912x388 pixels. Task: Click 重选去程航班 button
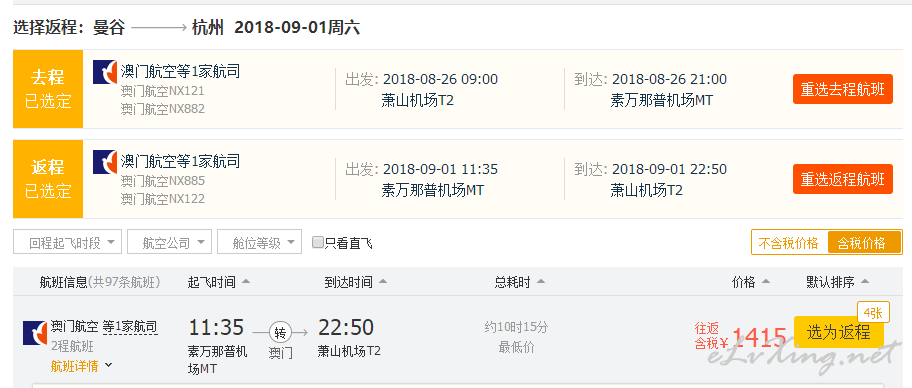[x=843, y=89]
